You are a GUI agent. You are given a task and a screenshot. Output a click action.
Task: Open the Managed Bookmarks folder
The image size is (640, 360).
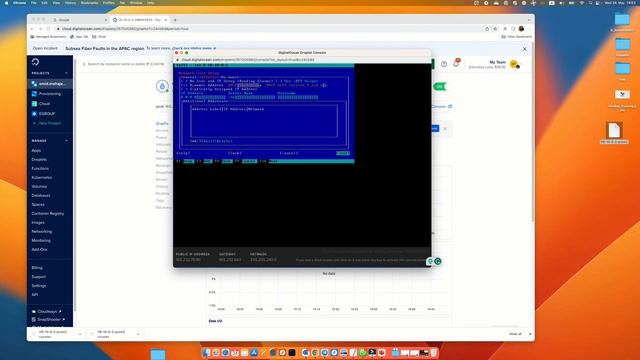[x=48, y=37]
